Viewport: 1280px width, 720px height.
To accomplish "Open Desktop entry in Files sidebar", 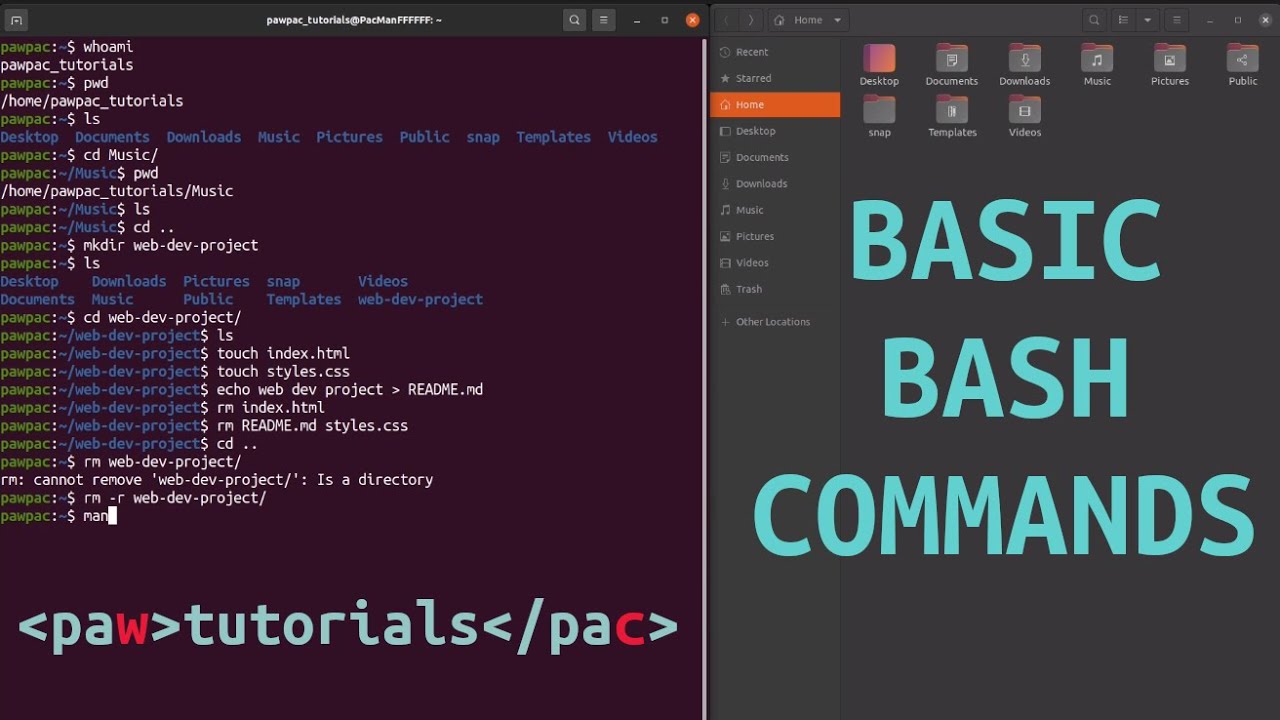I will (x=775, y=131).
